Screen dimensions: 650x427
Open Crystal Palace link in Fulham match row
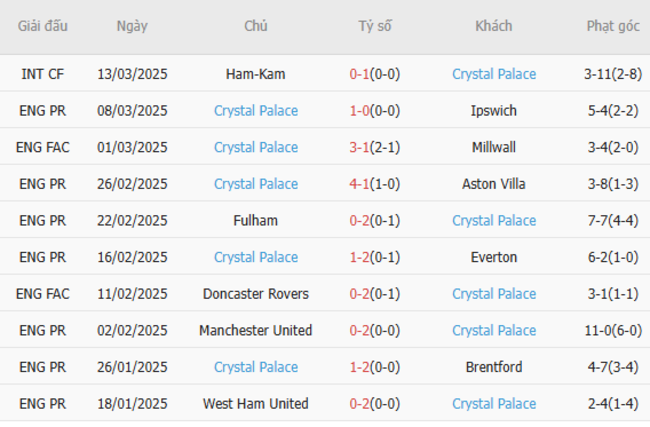[x=494, y=220]
